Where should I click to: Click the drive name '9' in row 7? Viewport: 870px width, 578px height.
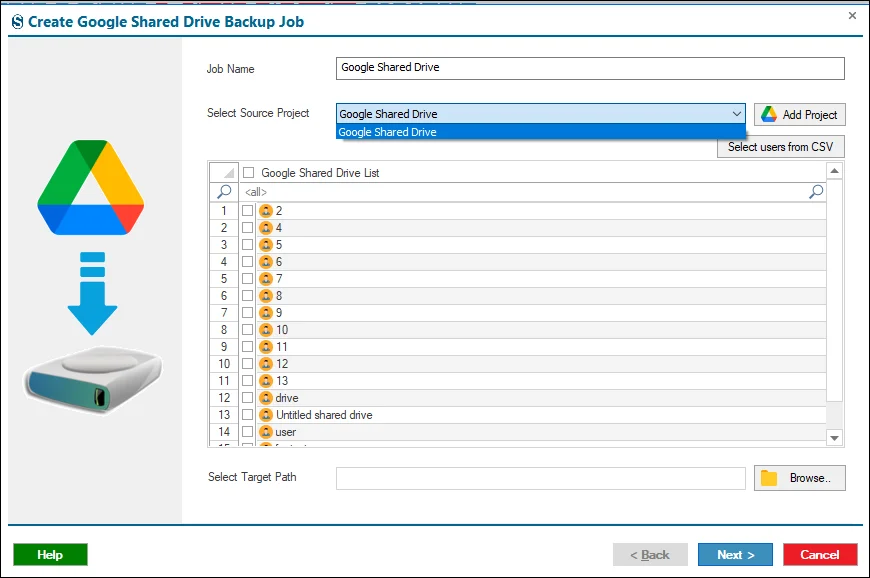coord(279,313)
